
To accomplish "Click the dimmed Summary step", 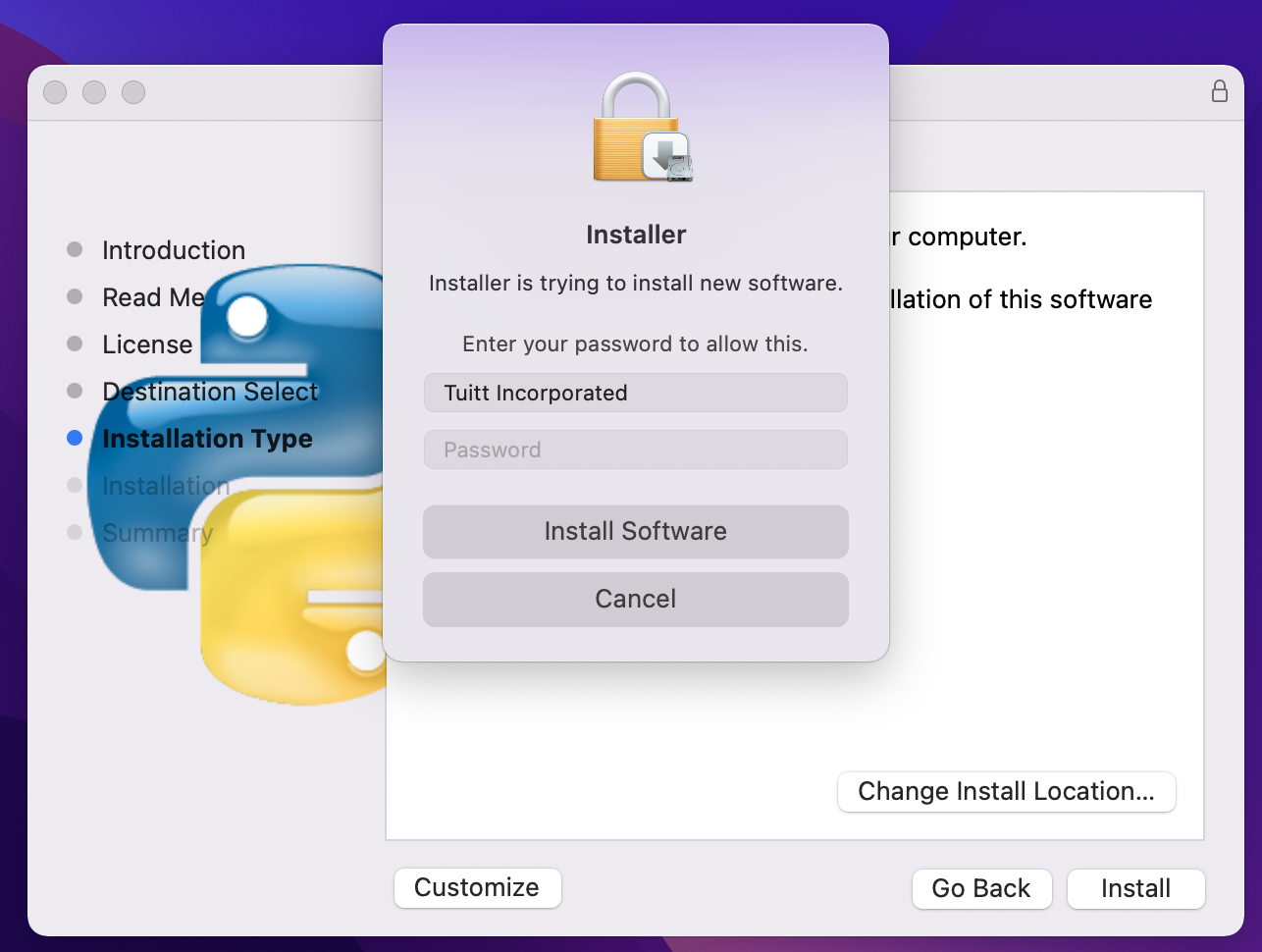I will coord(157,533).
